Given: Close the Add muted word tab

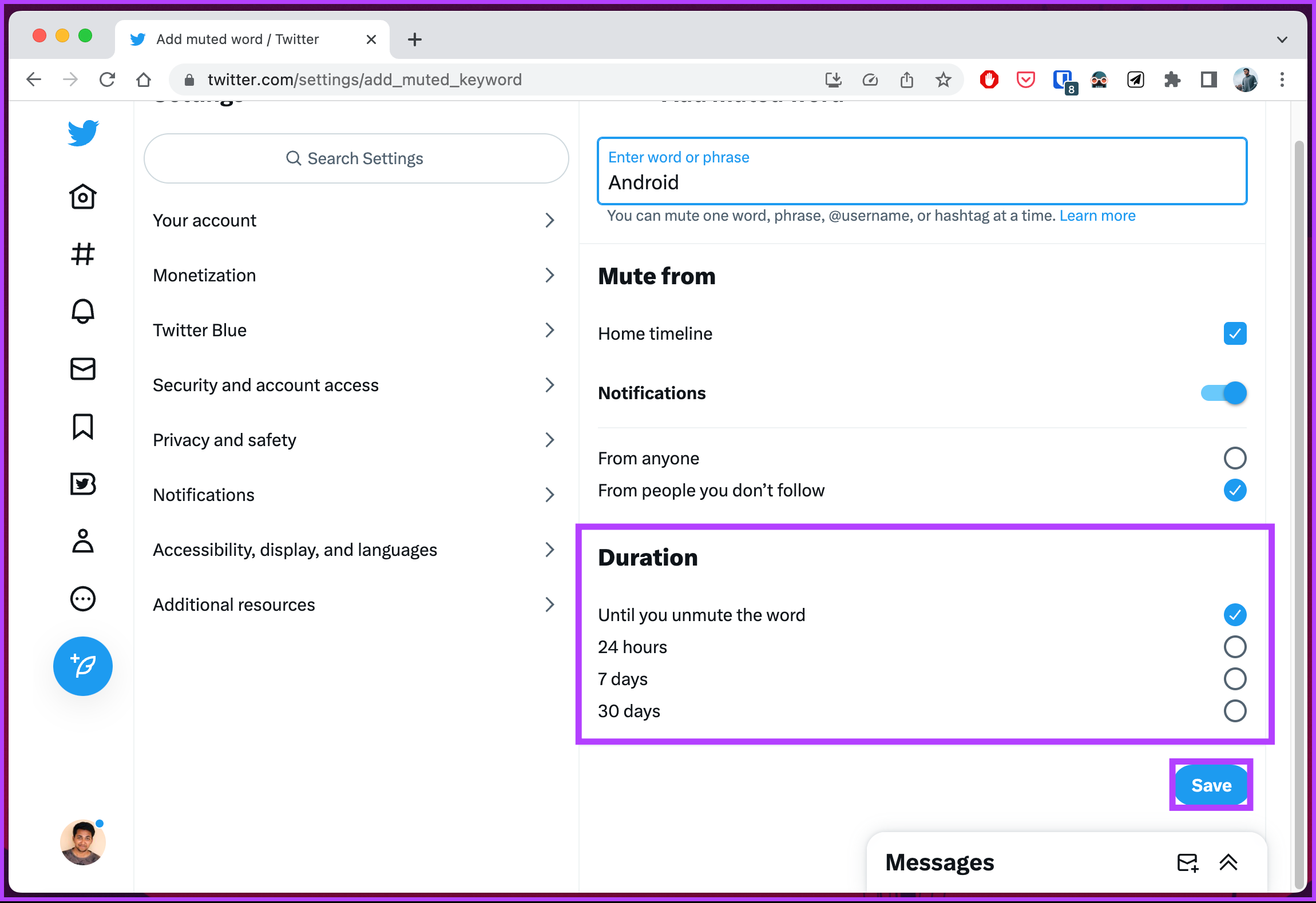Looking at the screenshot, I should click(371, 39).
